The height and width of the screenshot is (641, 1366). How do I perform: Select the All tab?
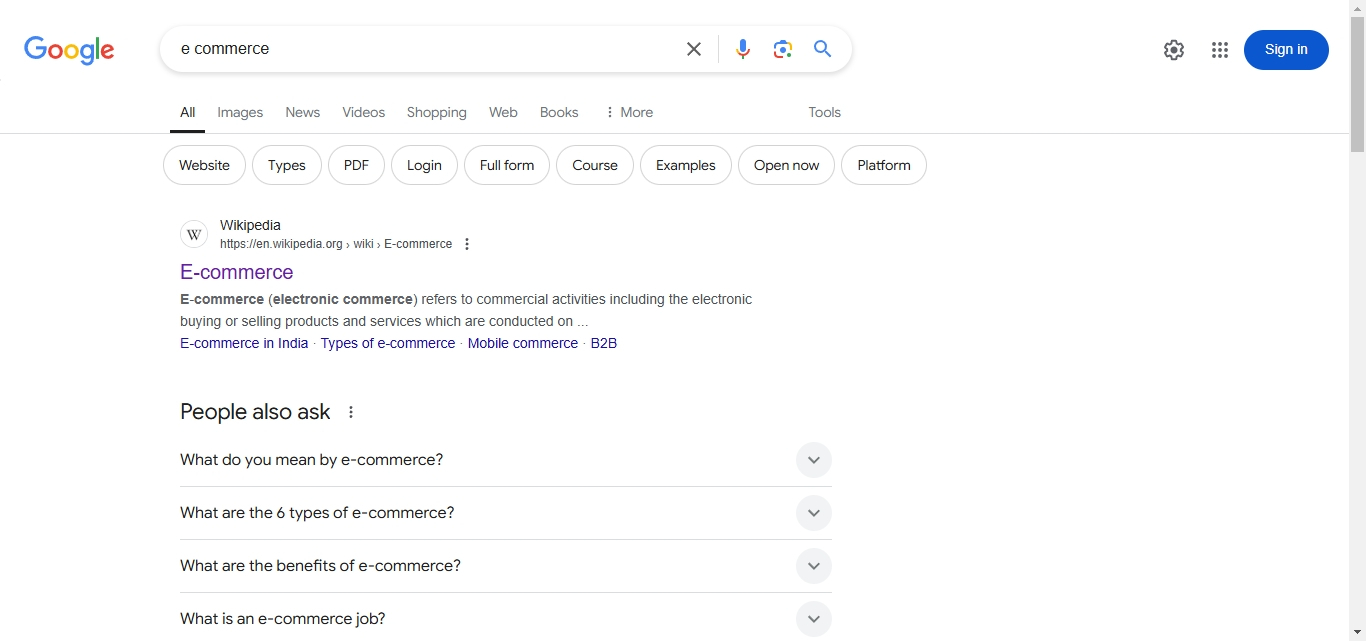click(187, 113)
